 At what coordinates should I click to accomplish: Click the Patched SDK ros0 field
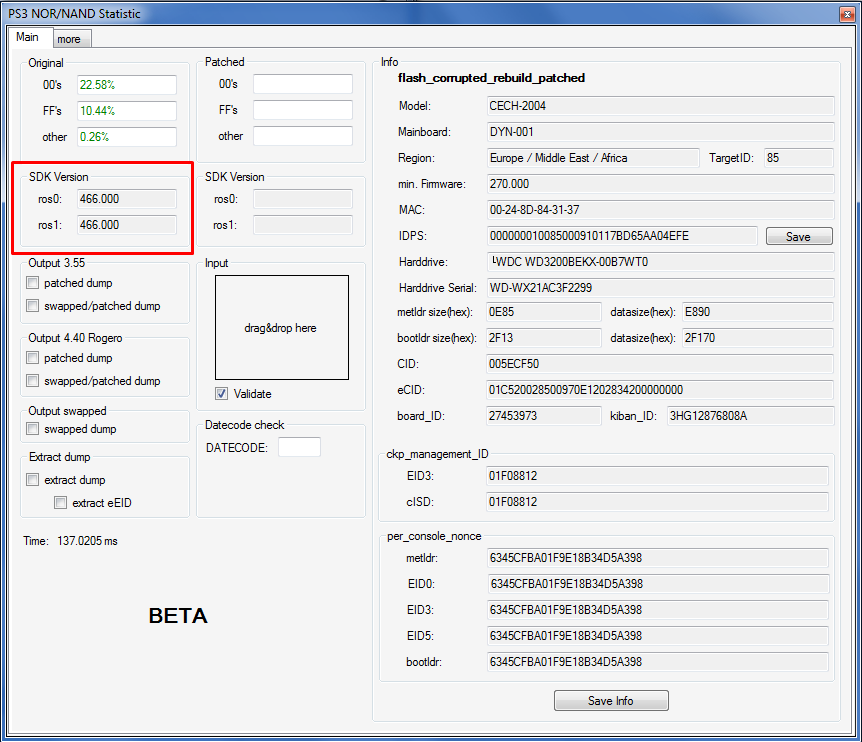click(x=303, y=199)
